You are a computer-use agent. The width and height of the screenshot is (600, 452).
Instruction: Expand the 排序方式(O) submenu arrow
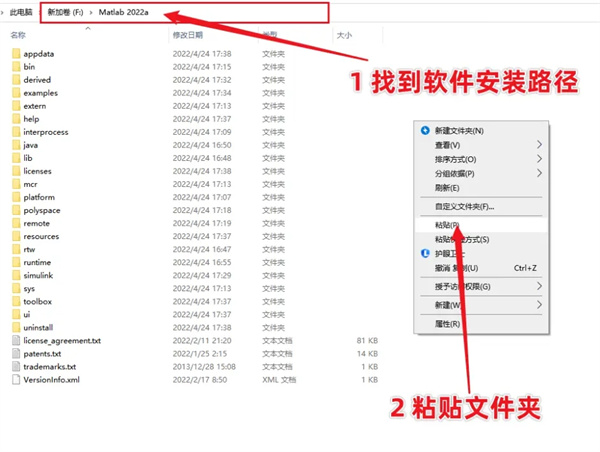pos(539,159)
